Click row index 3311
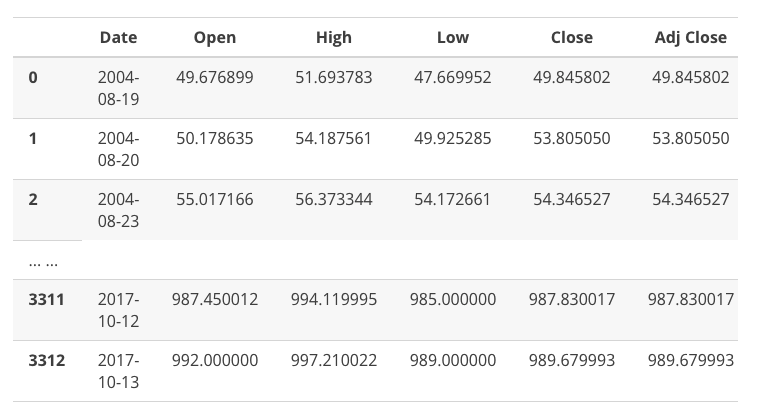This screenshot has height=402, width=764. coord(46,299)
